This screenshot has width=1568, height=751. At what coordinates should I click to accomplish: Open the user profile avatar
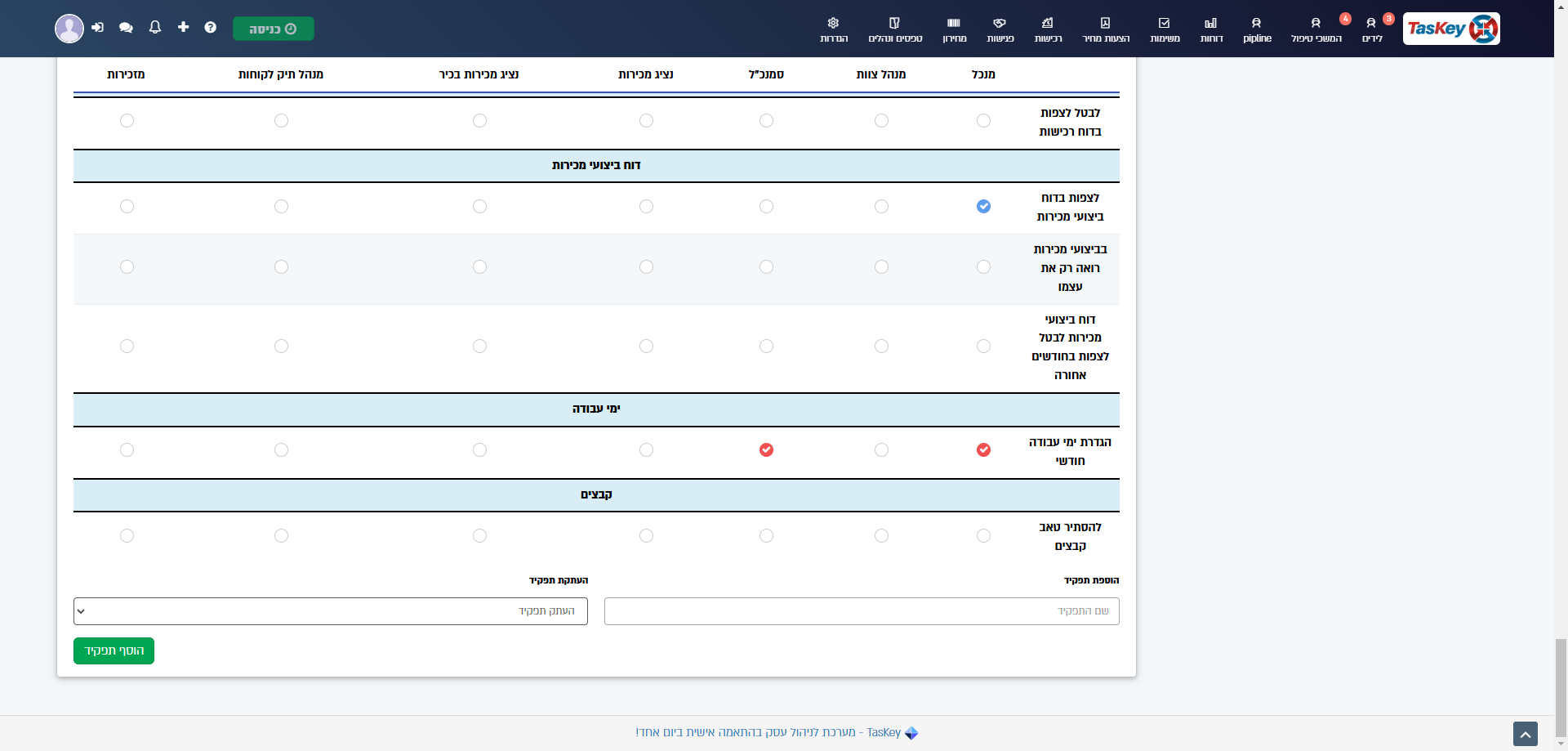[x=69, y=29]
